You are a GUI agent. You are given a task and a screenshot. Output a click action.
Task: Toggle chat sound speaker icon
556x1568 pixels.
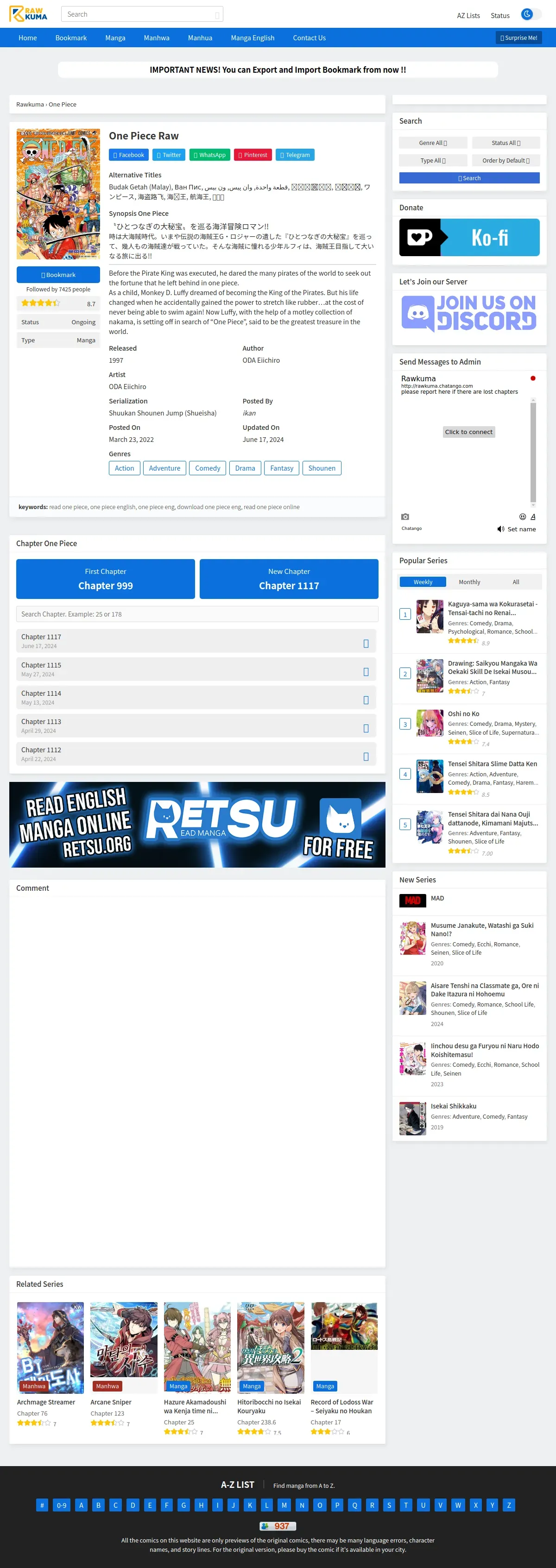(x=500, y=529)
